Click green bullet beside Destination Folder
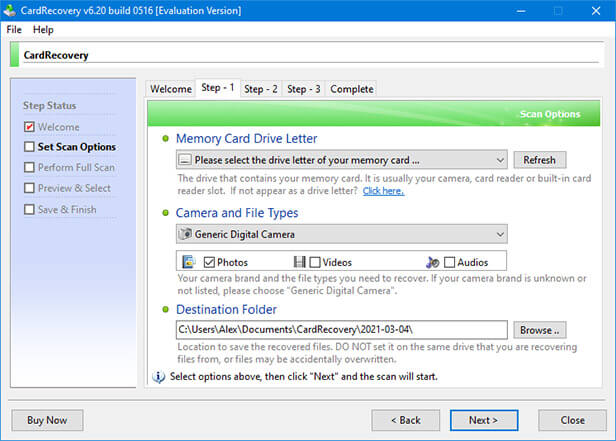The image size is (616, 441). 166,309
